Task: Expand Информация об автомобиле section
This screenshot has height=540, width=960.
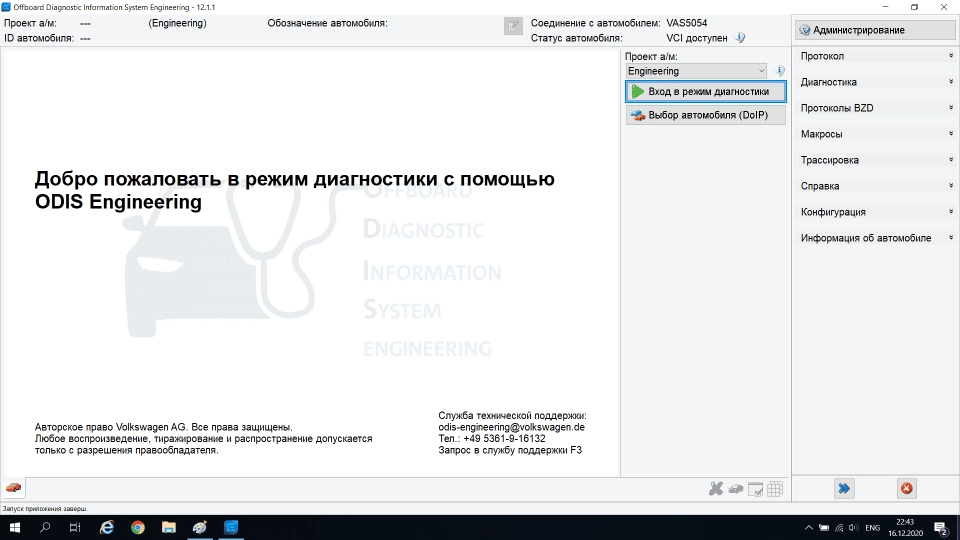Action: (x=876, y=238)
